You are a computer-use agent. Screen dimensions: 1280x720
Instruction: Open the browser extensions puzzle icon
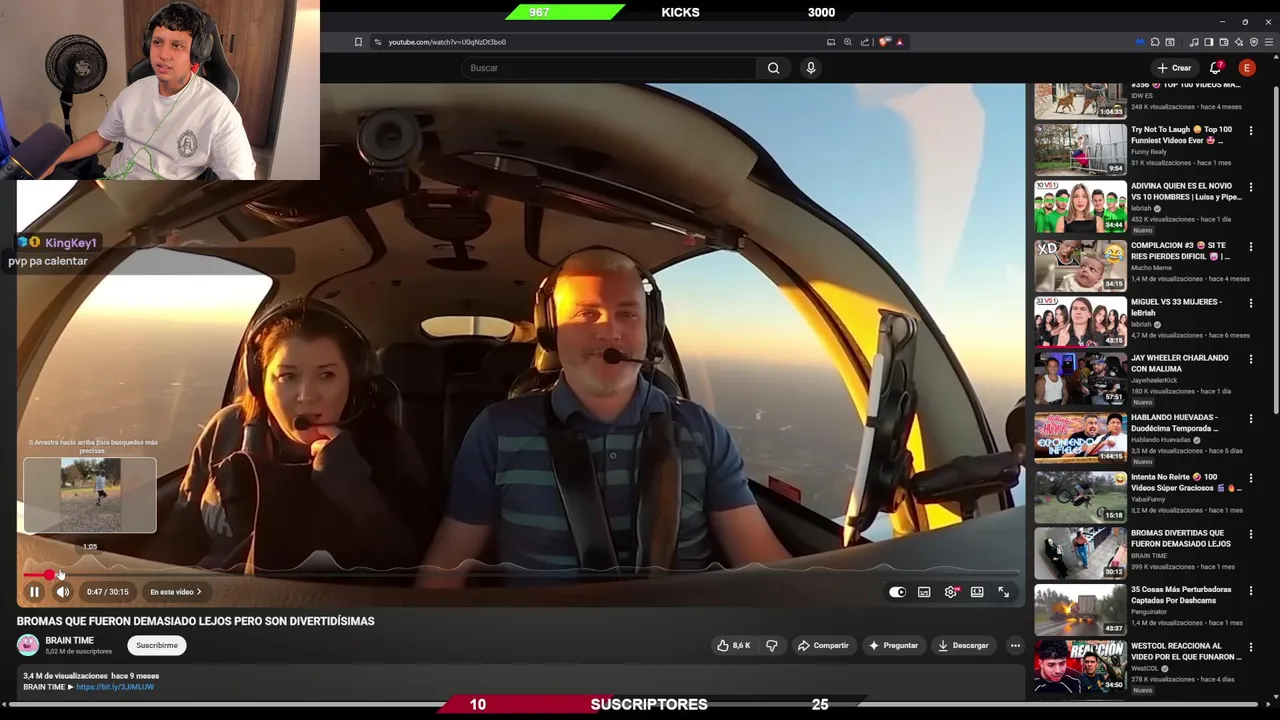click(1155, 42)
